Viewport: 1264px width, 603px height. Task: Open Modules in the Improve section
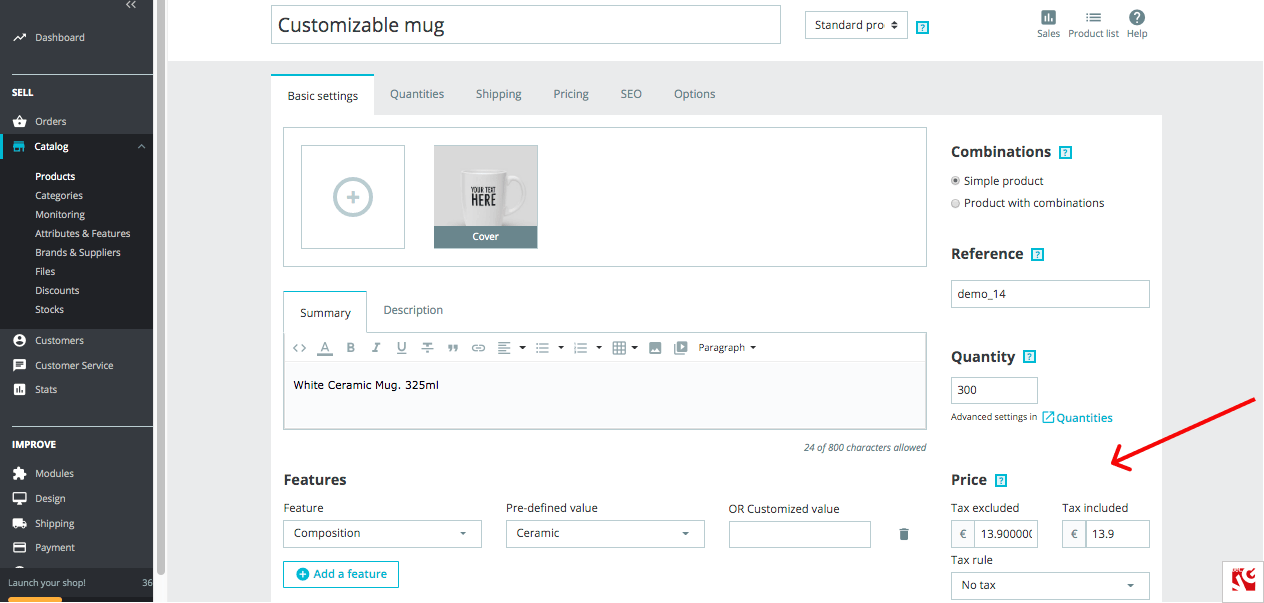tap(54, 474)
